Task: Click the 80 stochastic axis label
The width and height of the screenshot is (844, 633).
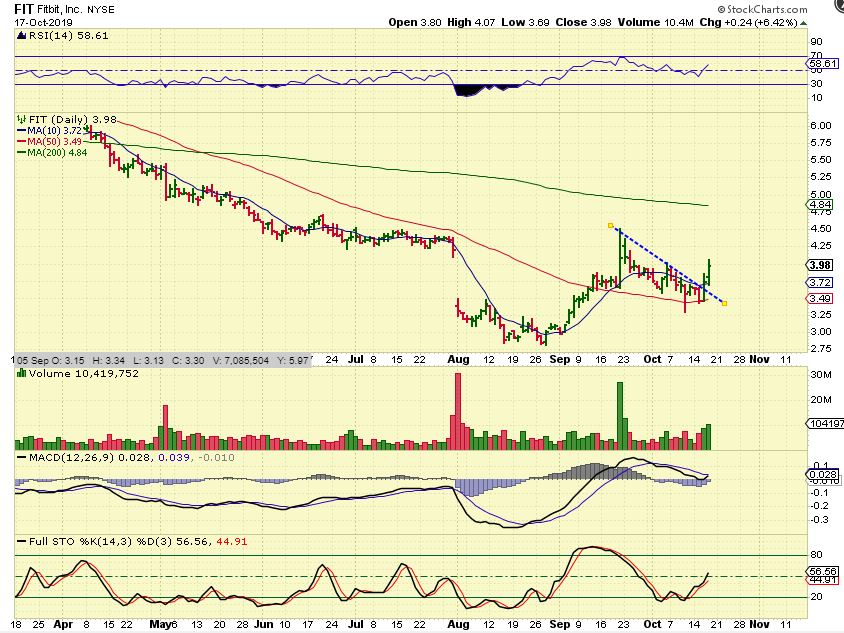Action: 817,554
